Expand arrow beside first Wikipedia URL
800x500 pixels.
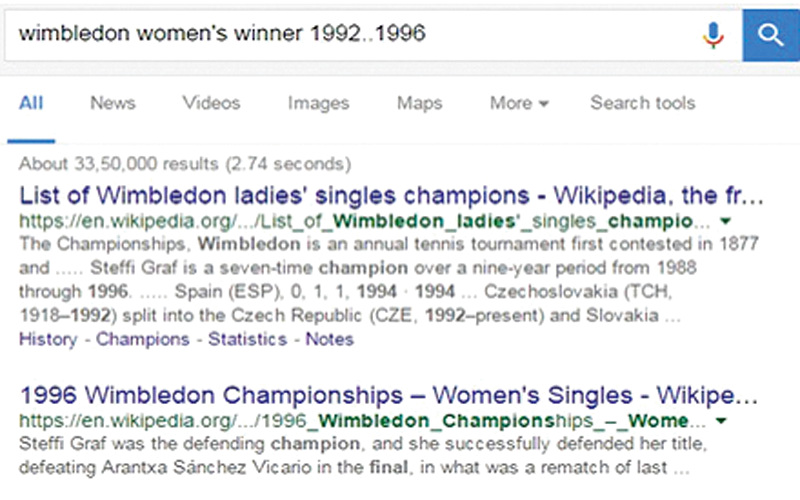click(x=725, y=220)
